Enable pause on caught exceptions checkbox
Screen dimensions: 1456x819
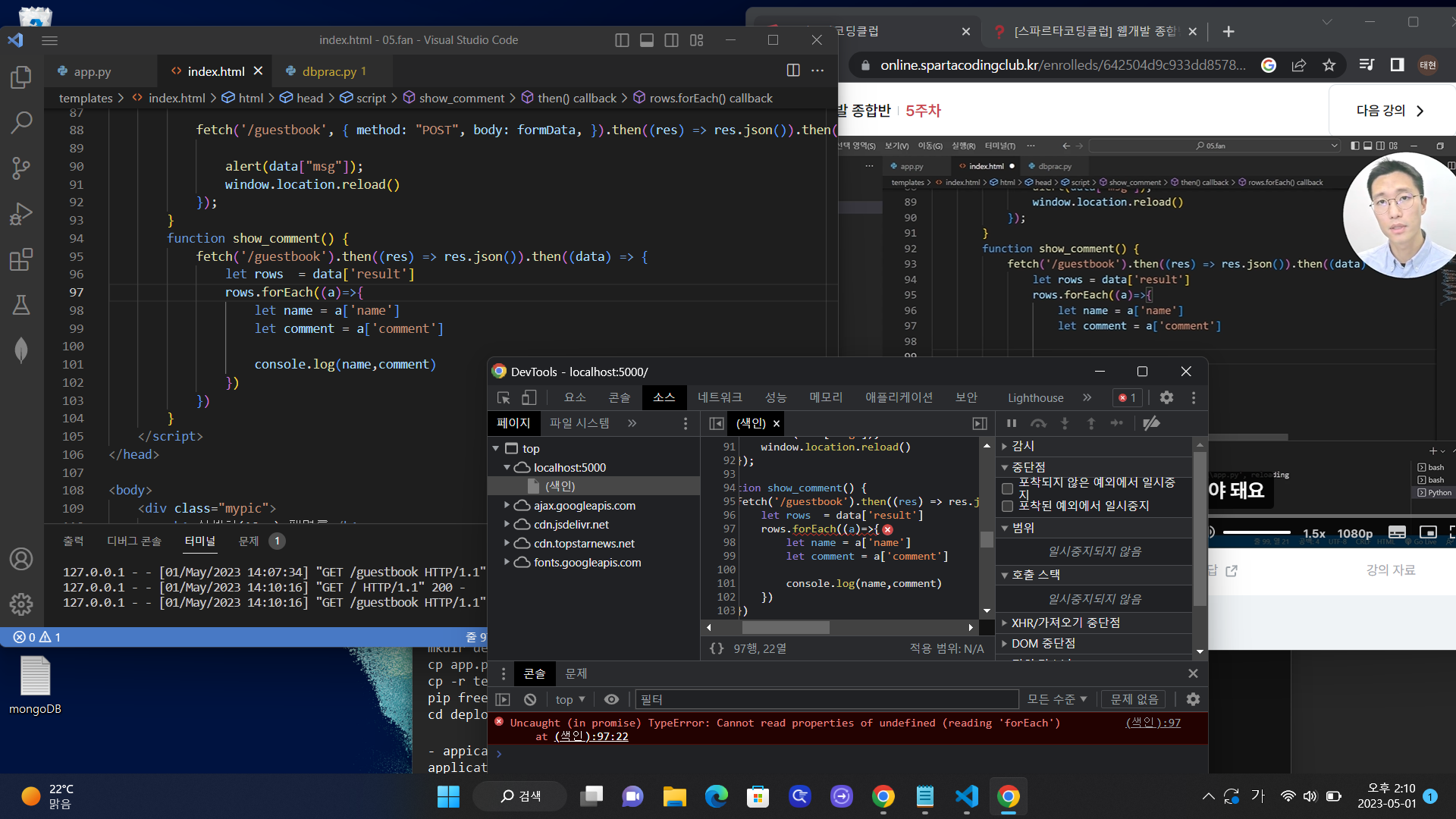pyautogui.click(x=1008, y=506)
